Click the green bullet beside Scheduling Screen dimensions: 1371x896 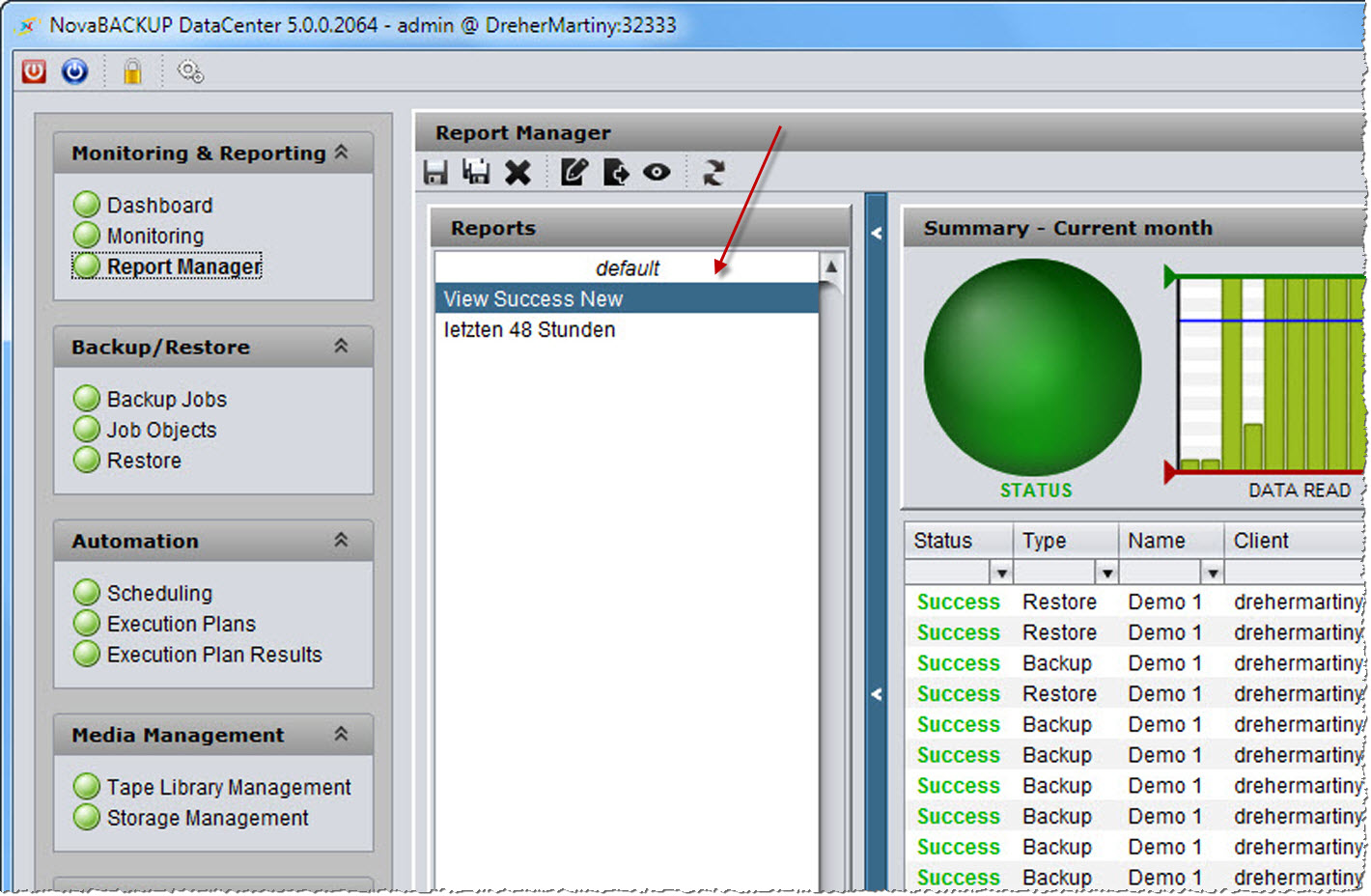click(x=87, y=592)
